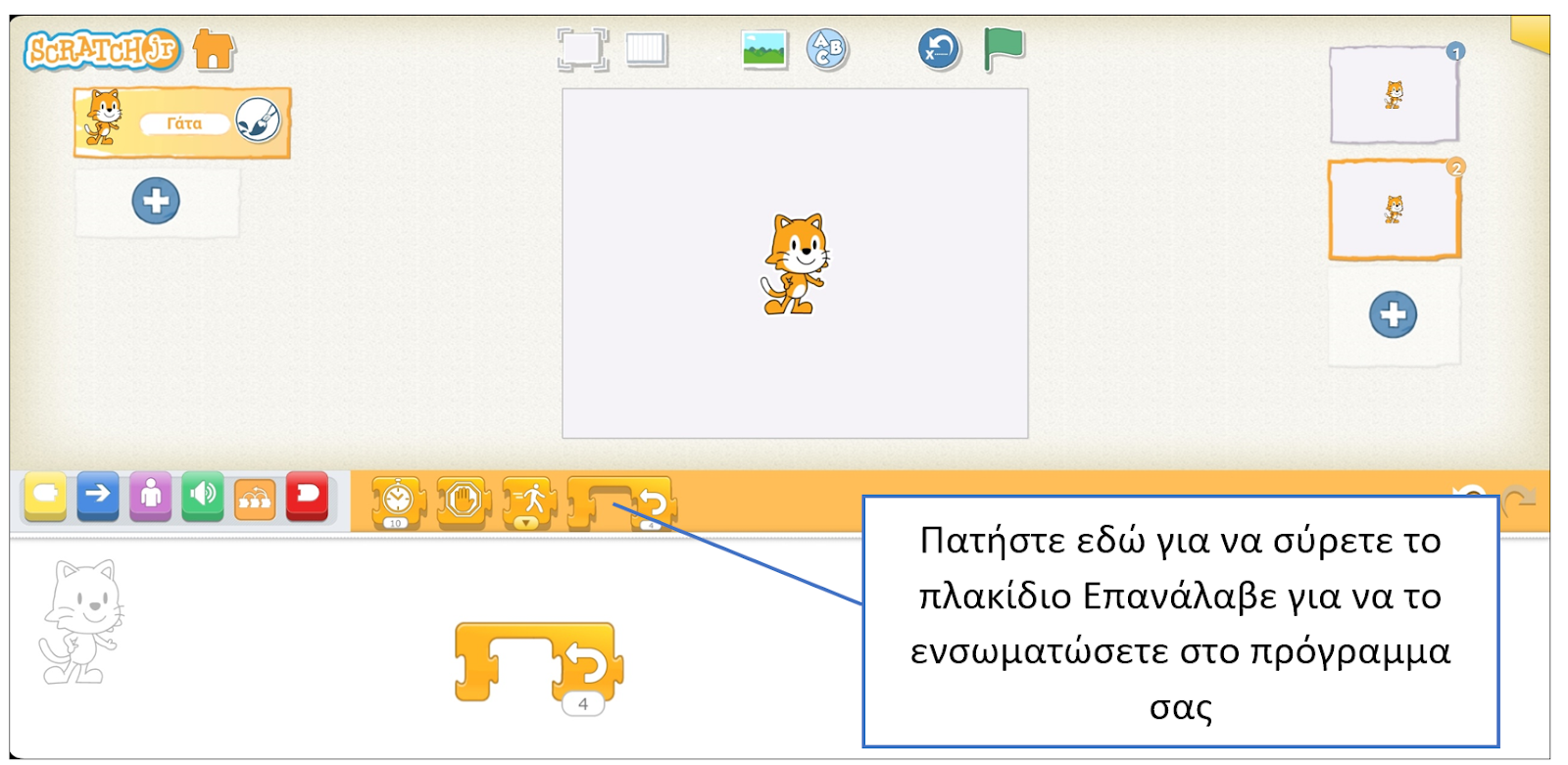Open the speed dropdown arrow on Set Speed block
The height and width of the screenshot is (765, 1568).
(527, 523)
